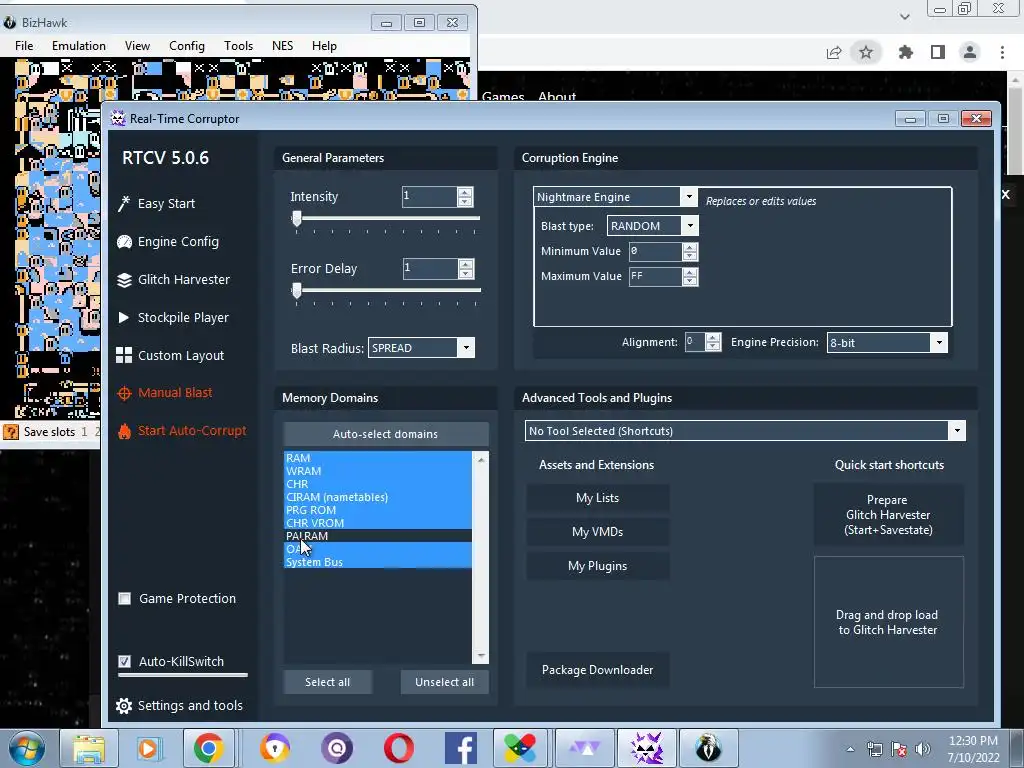
Task: Click Intensity slider handle
Action: pos(296,219)
